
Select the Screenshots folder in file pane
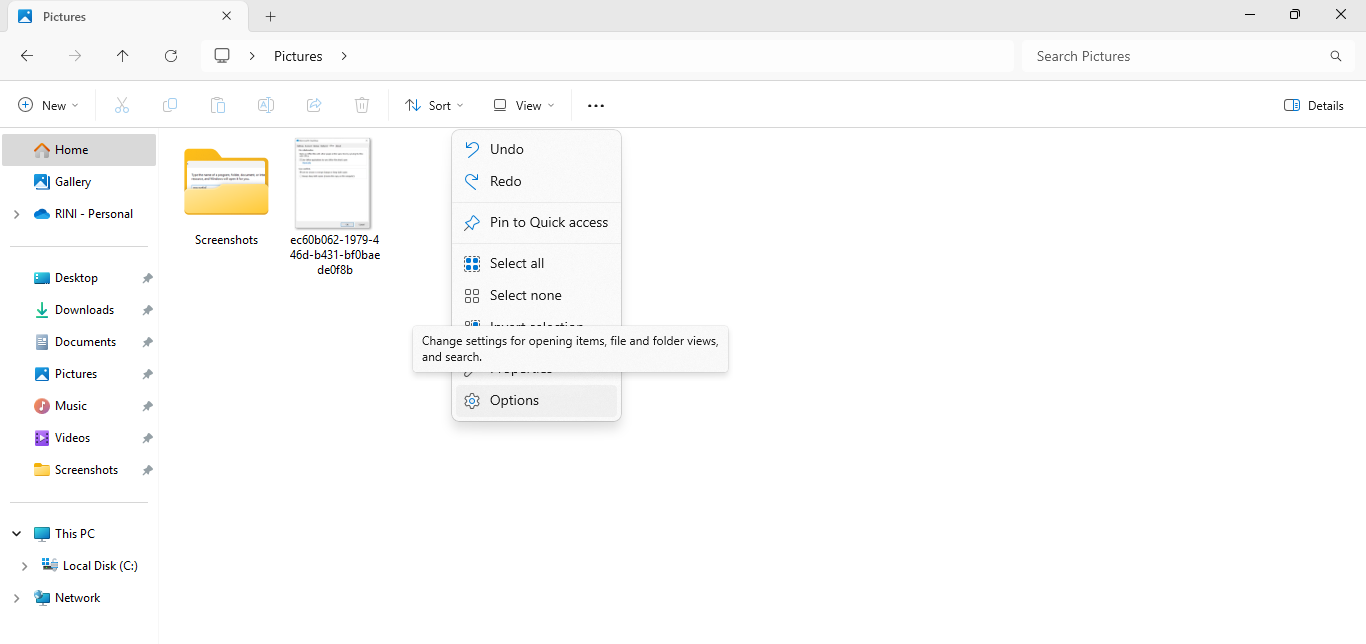[x=226, y=195]
